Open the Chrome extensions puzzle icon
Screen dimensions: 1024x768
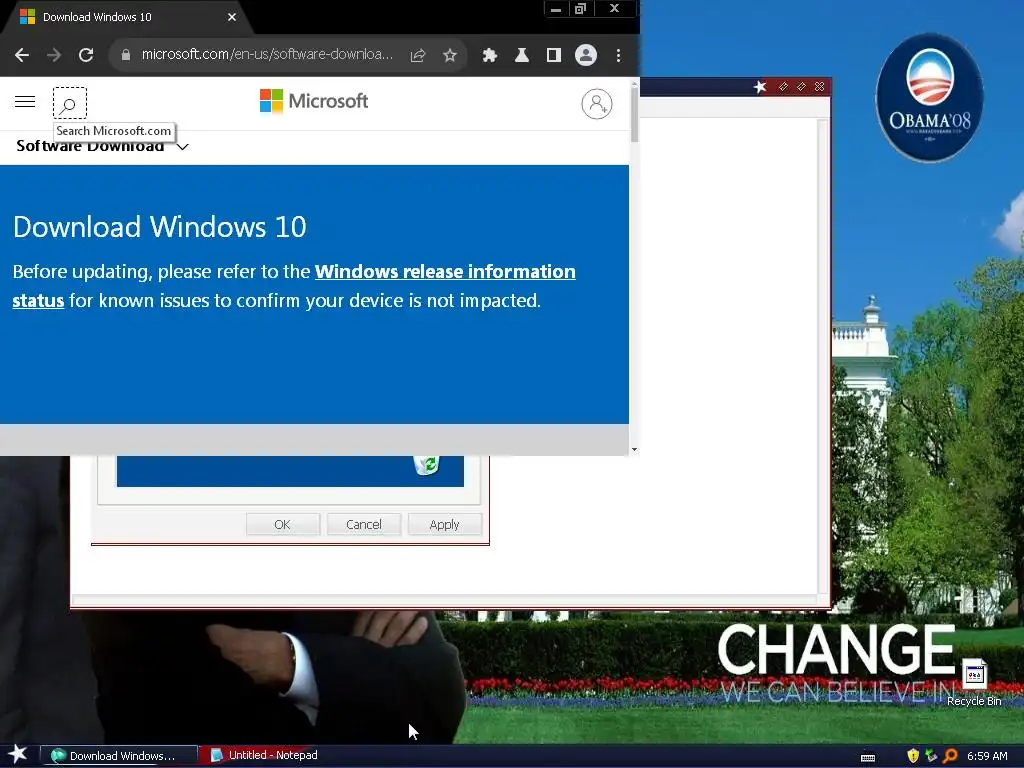(489, 56)
